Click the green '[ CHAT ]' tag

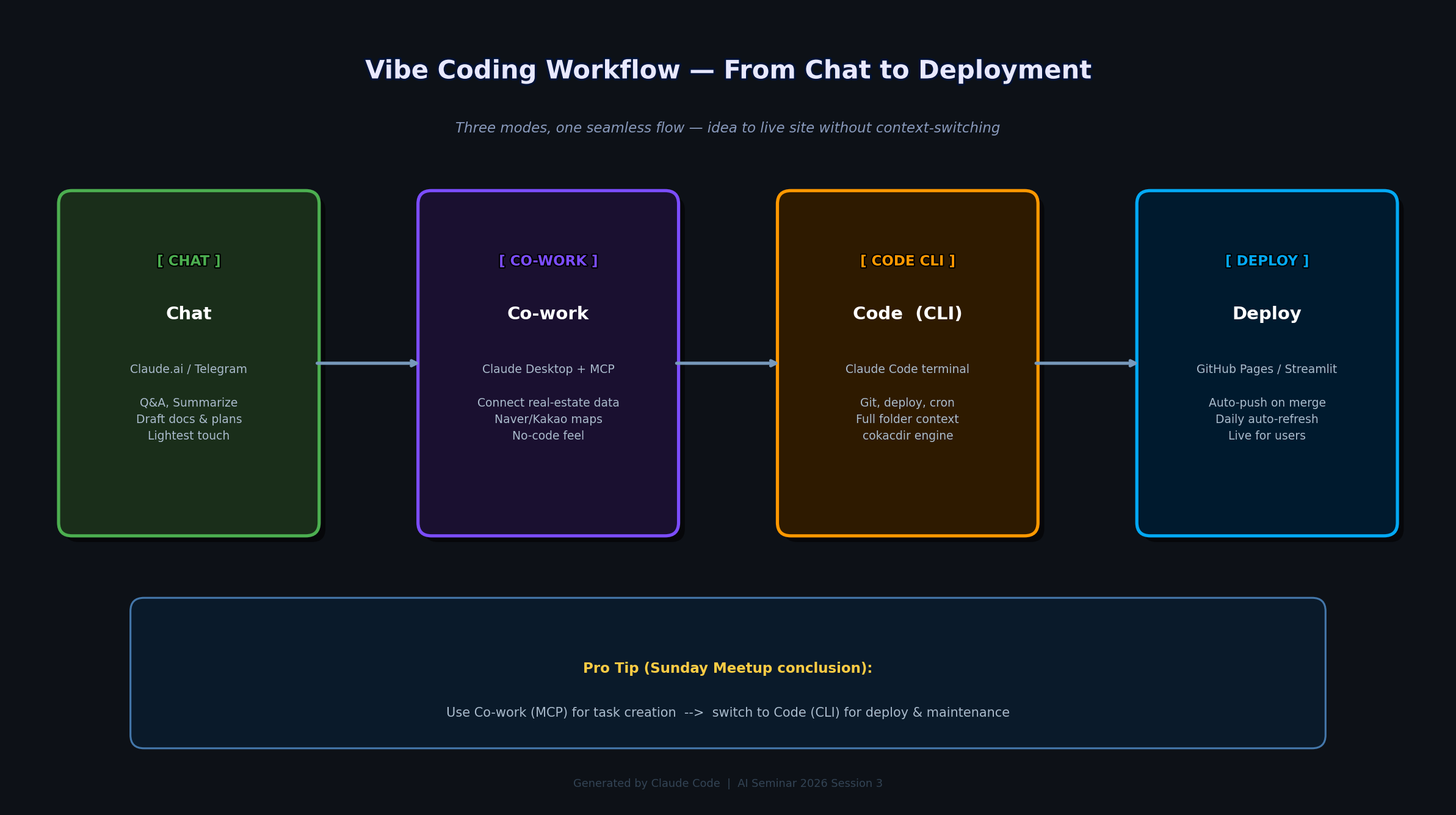[x=189, y=261]
